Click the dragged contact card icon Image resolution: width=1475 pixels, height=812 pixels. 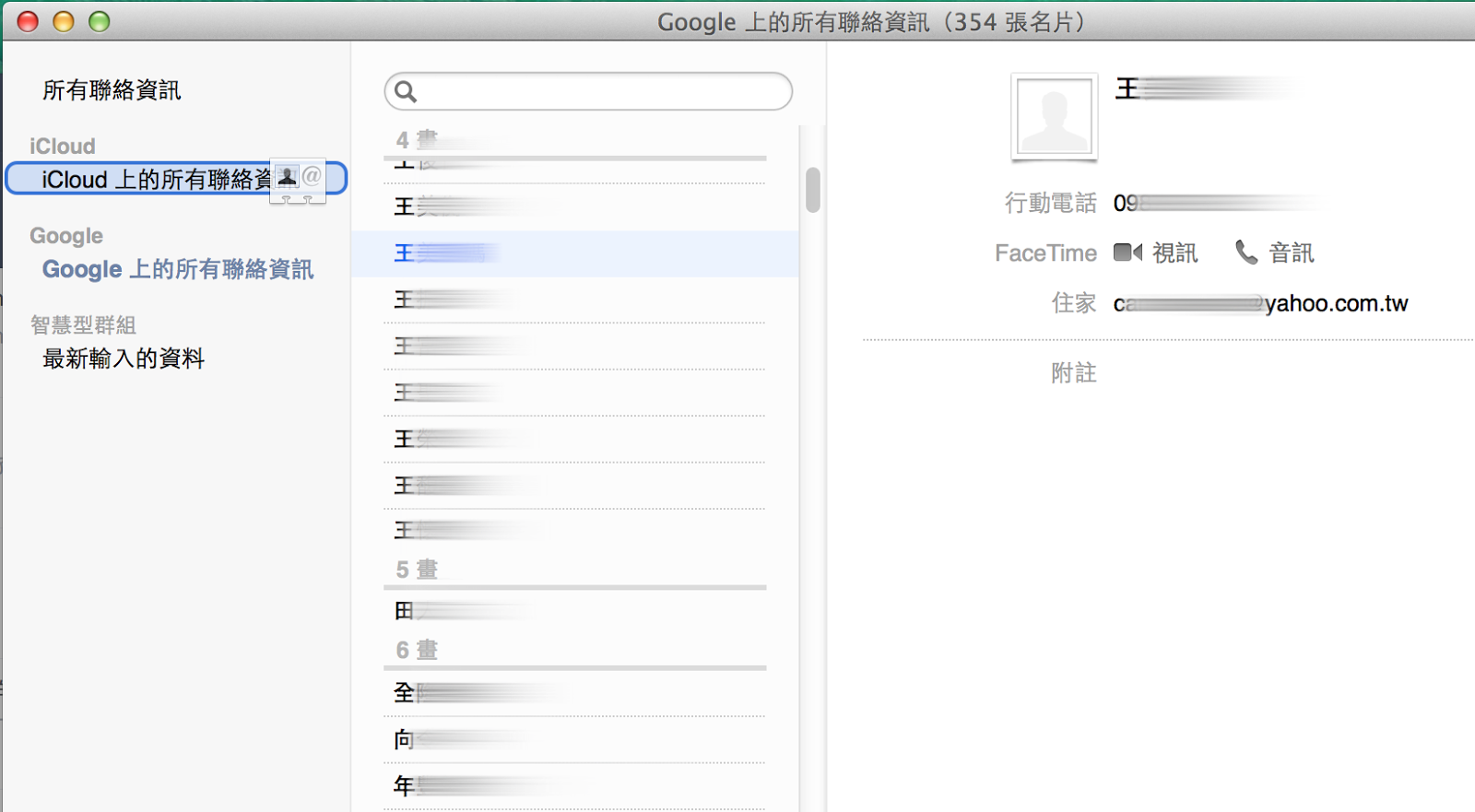tap(298, 181)
